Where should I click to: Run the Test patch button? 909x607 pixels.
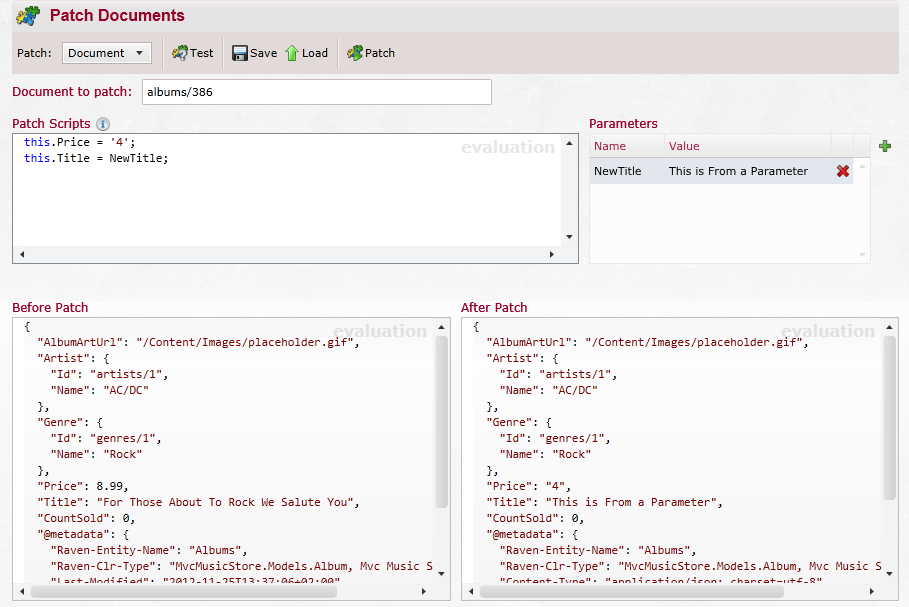(x=193, y=53)
